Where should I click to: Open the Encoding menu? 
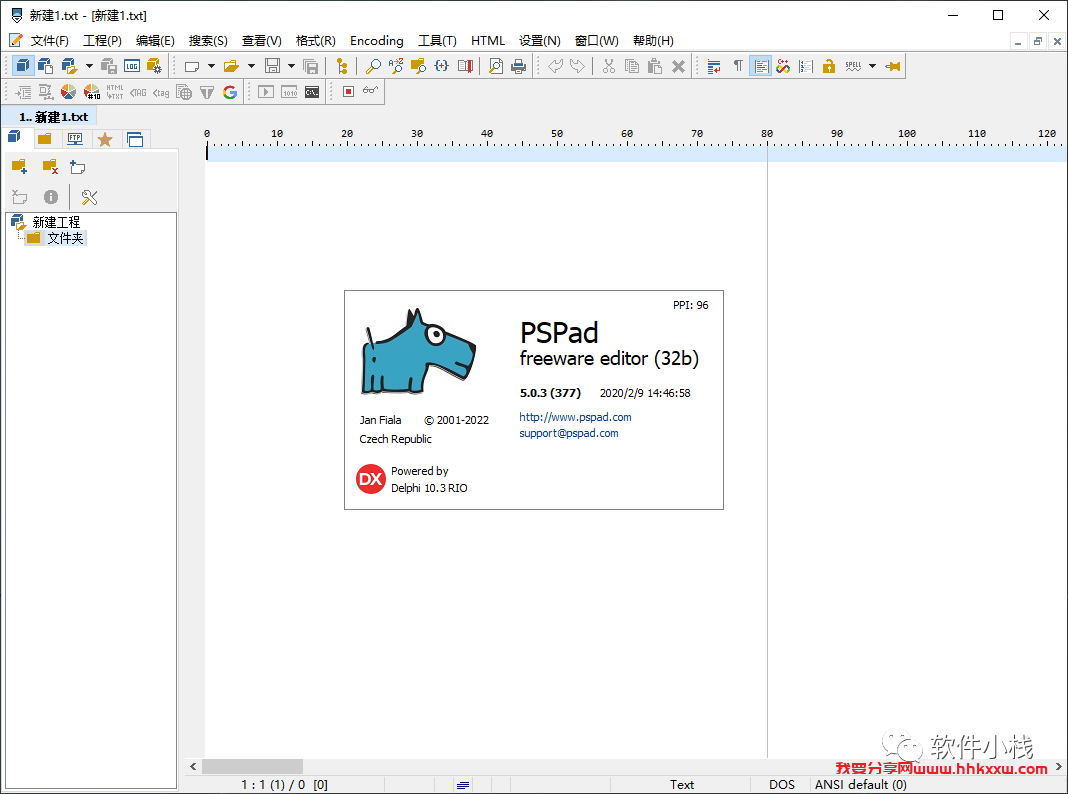pyautogui.click(x=377, y=41)
